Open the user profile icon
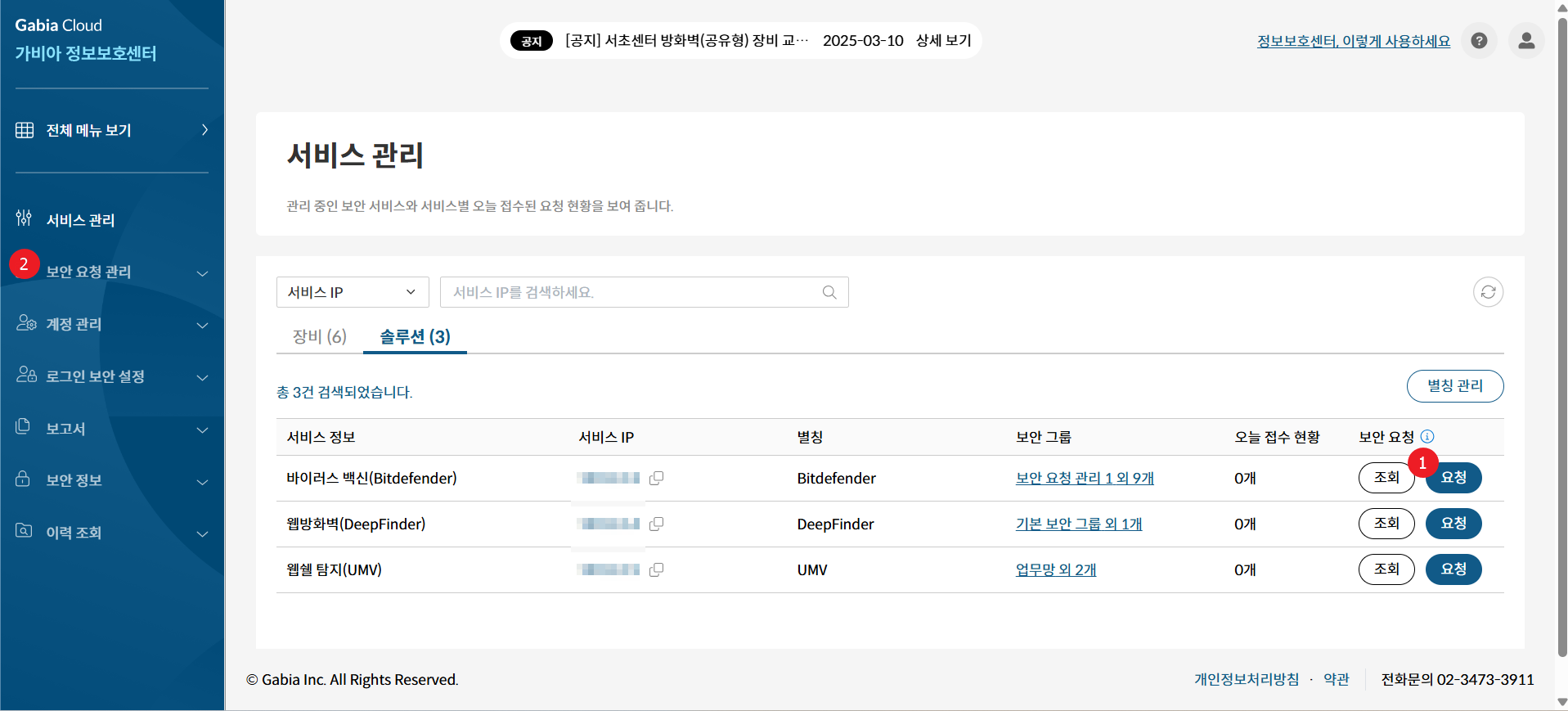Screen dimensions: 1568x711 pos(1526,41)
